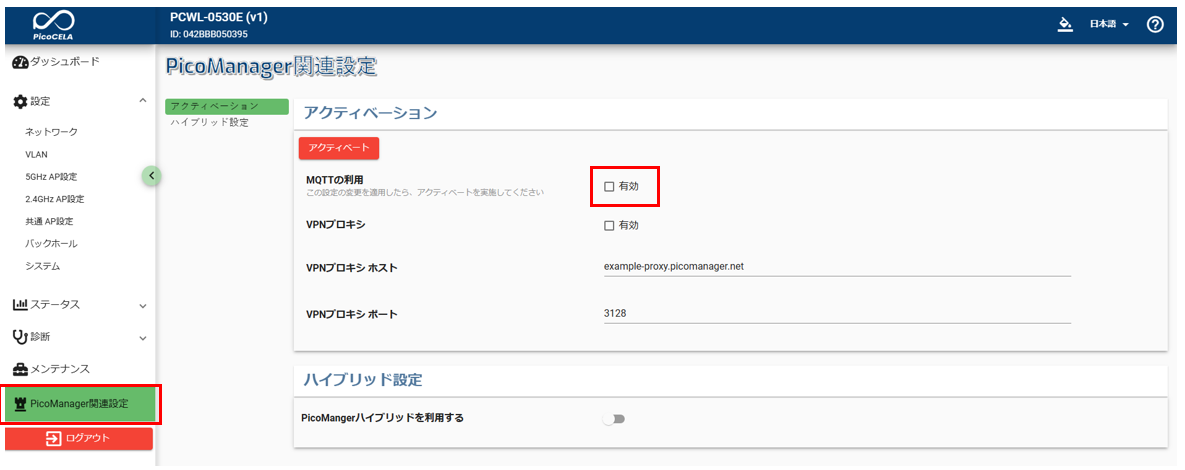The height and width of the screenshot is (470, 1185).
Task: Click the ステータス bar chart icon
Action: click(20, 305)
